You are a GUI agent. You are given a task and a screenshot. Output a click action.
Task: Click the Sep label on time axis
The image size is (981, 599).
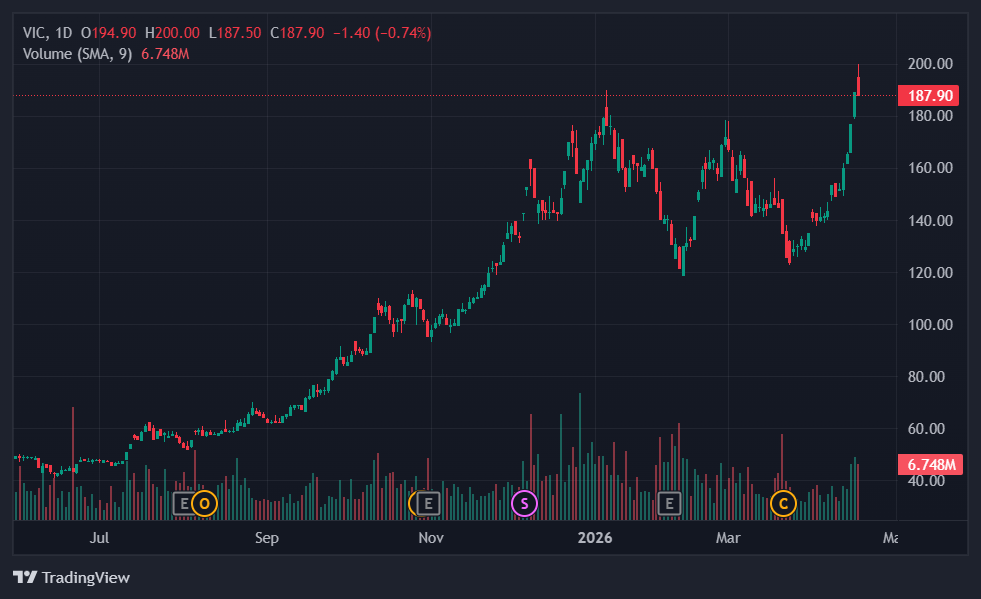(x=266, y=538)
